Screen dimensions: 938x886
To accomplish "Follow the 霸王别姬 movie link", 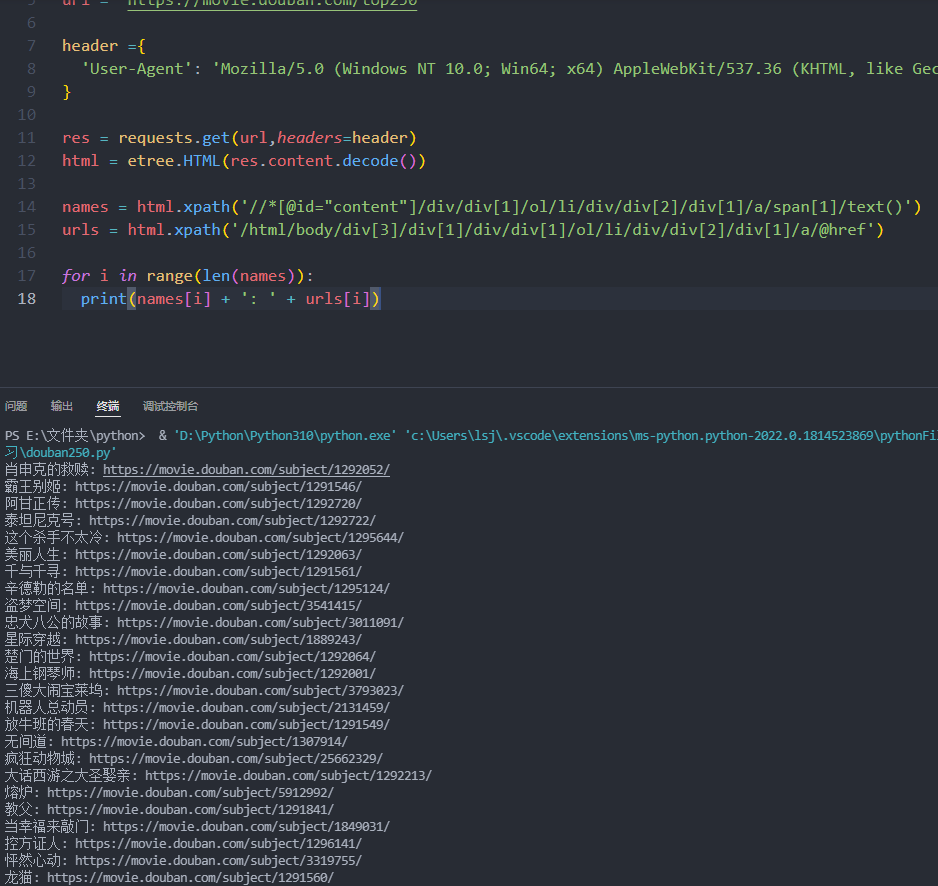I will click(218, 486).
